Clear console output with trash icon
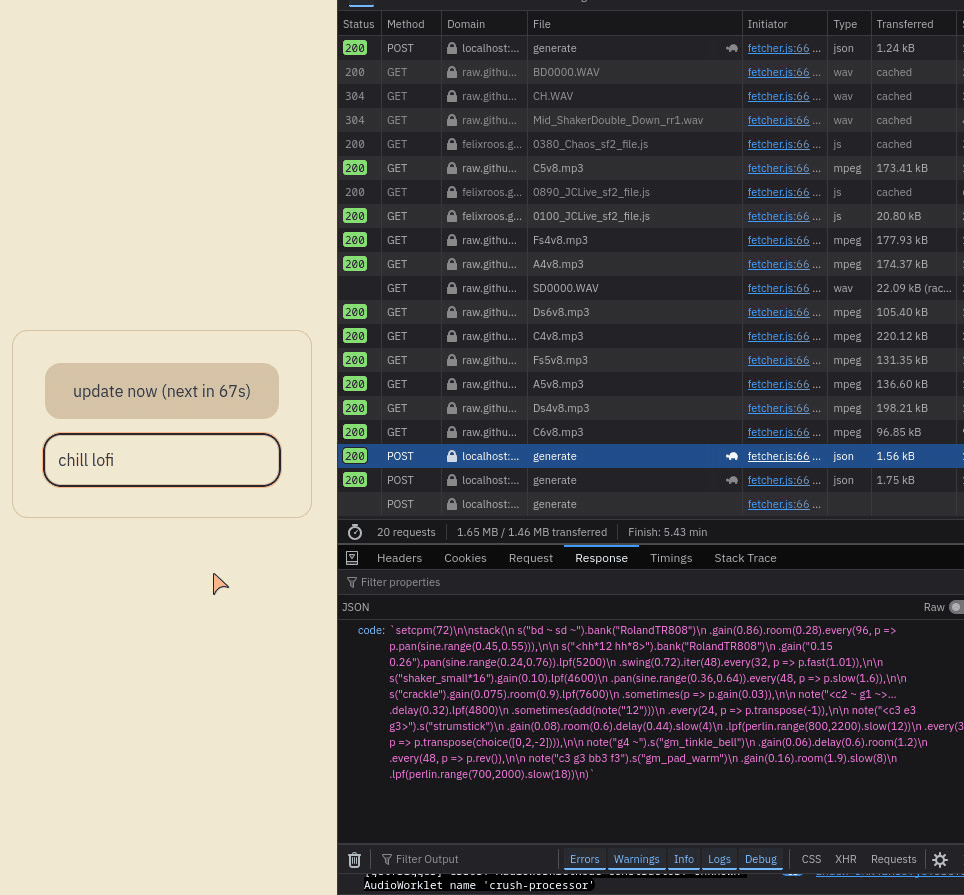The image size is (964, 895). pos(354,859)
